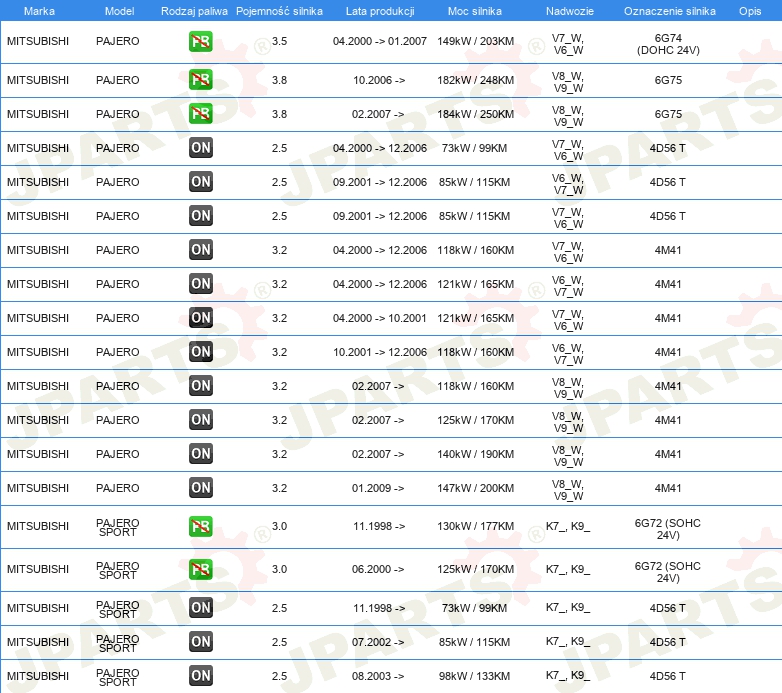
Task: Click the petrol icon for Pajero Sport 06.2000
Action: click(200, 569)
